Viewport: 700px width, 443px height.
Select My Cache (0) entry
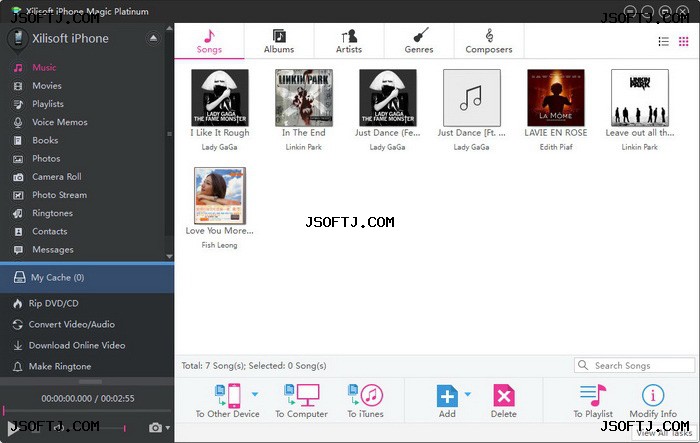click(x=87, y=278)
